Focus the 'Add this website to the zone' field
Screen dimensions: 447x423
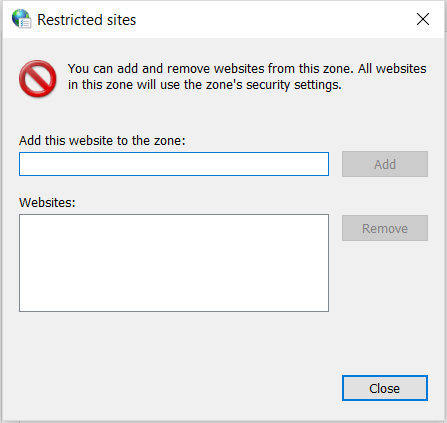[x=174, y=164]
